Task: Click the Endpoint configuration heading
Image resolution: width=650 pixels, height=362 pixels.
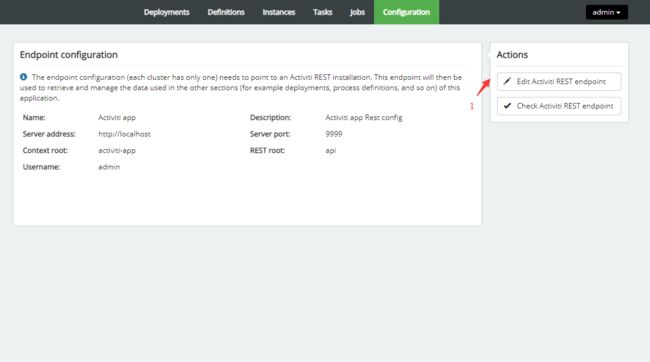Action: click(69, 55)
